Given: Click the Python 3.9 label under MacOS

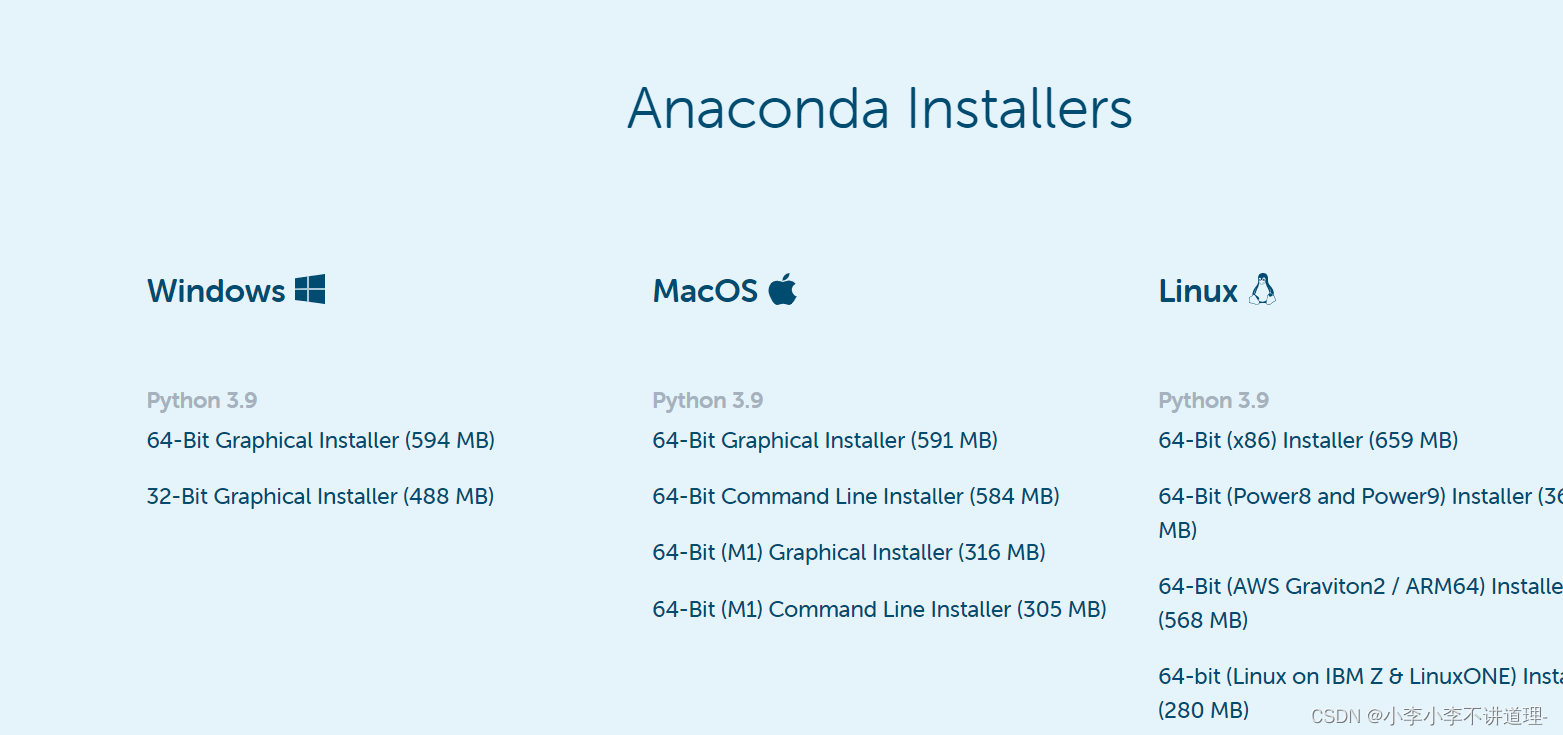Looking at the screenshot, I should [x=708, y=400].
